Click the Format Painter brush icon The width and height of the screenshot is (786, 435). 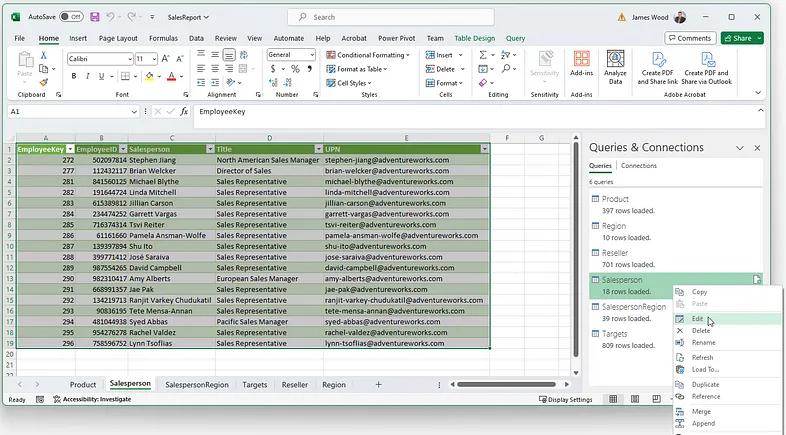point(44,82)
